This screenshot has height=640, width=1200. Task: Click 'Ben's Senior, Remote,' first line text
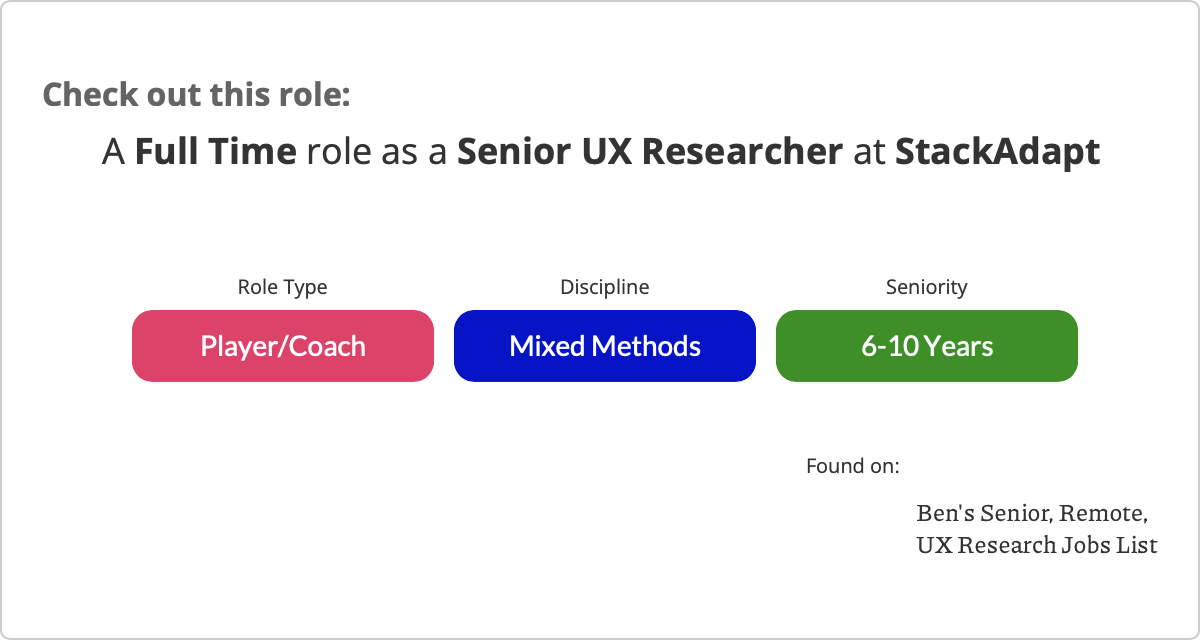(x=1031, y=513)
